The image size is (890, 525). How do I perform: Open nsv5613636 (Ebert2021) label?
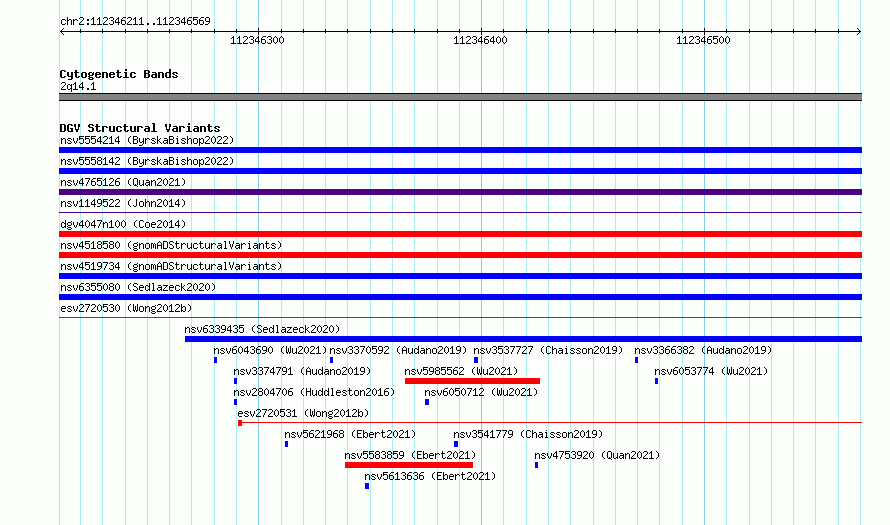click(x=430, y=476)
